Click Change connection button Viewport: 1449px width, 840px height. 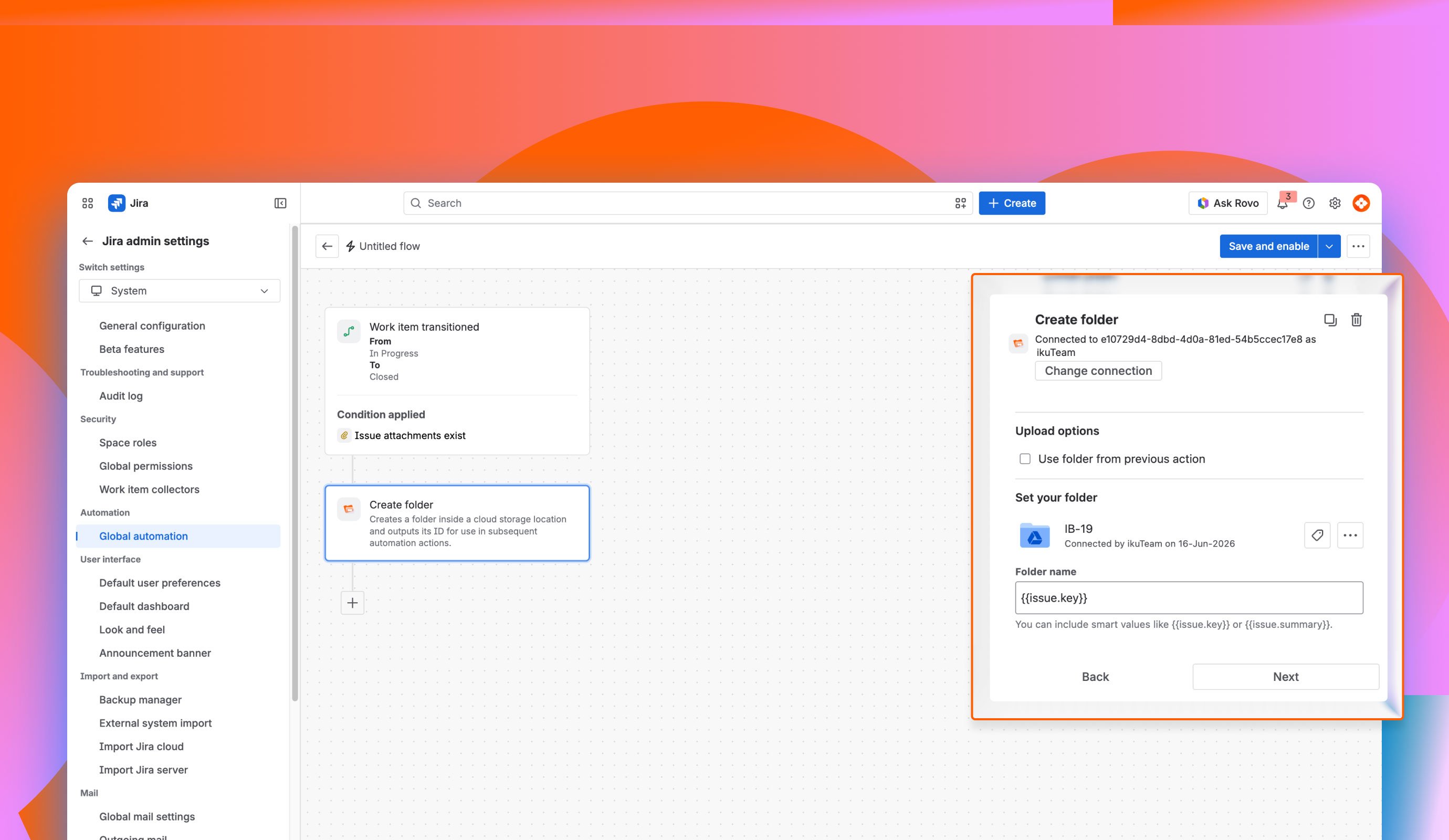pos(1098,371)
